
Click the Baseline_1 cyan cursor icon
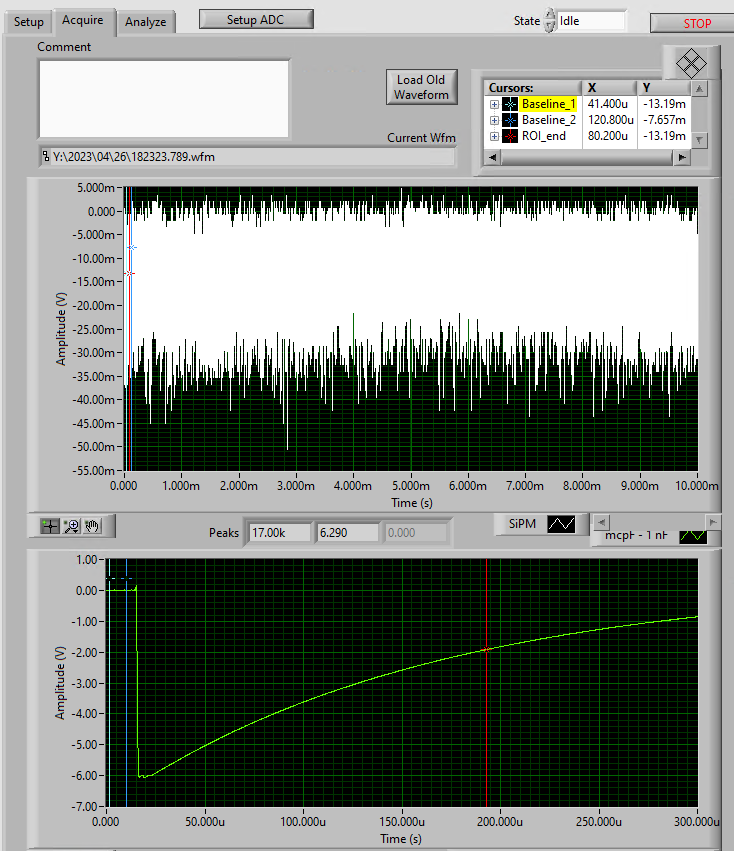[x=510, y=104]
